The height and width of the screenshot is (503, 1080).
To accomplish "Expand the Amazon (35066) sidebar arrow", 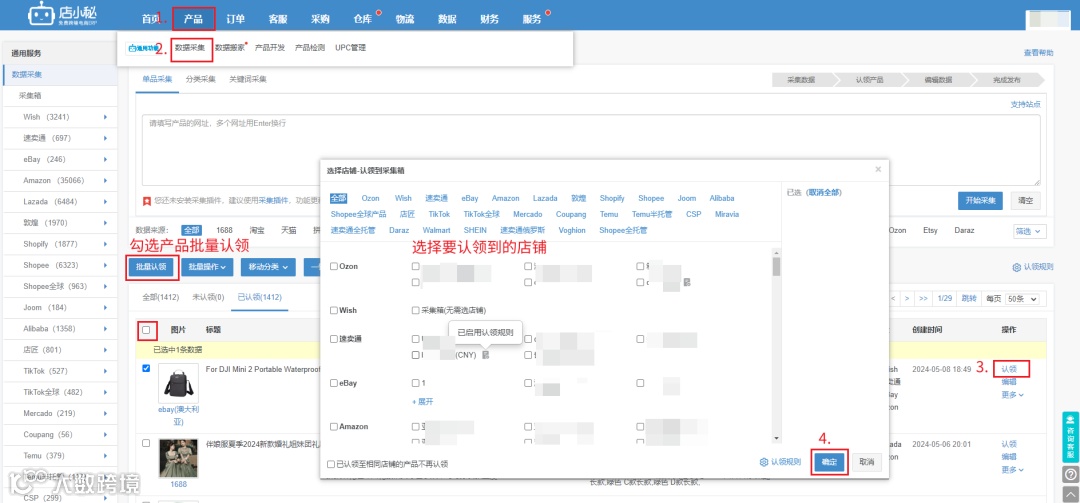I will [105, 181].
